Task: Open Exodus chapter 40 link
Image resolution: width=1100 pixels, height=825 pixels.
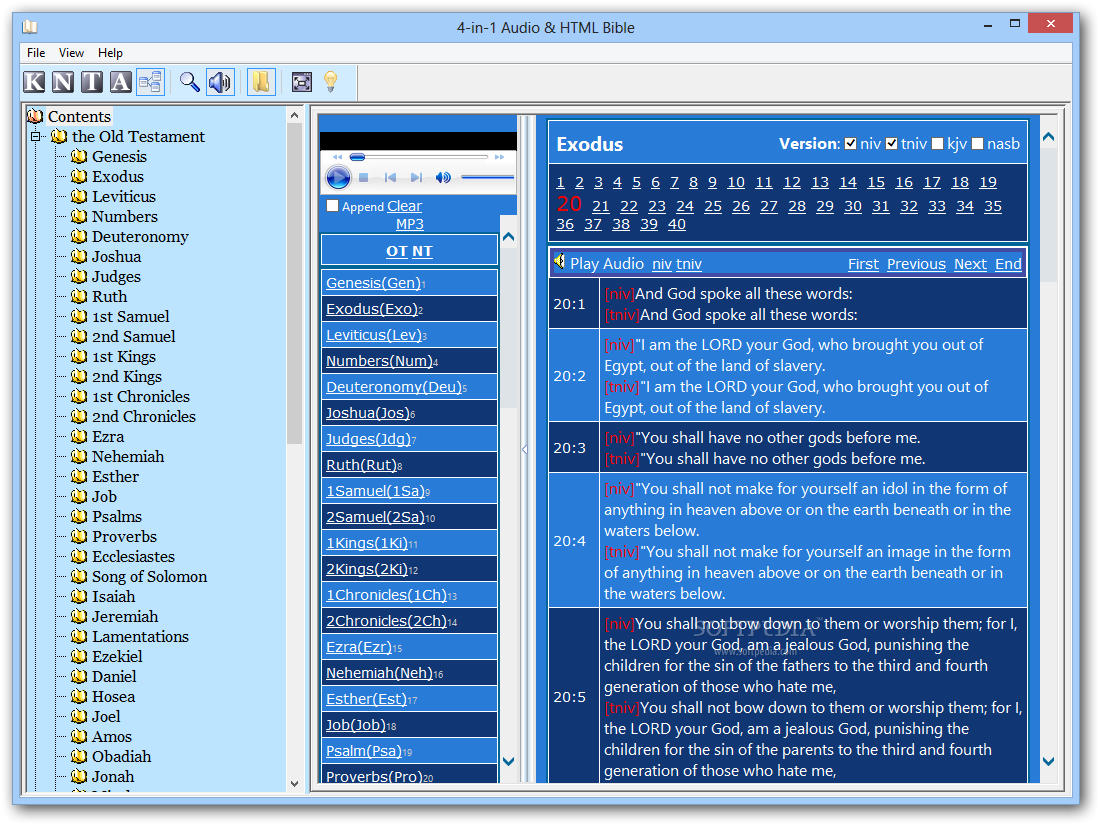Action: coord(676,224)
